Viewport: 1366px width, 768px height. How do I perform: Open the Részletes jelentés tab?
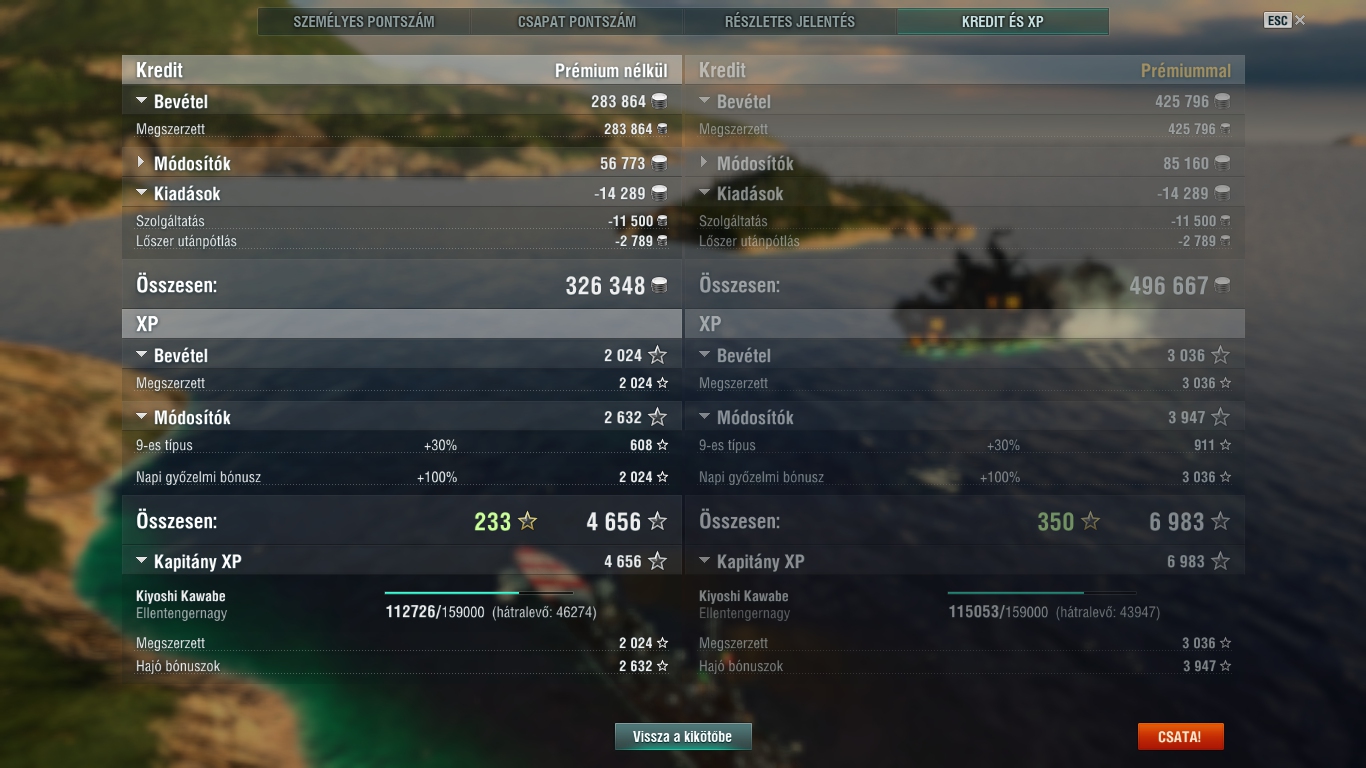pos(790,21)
